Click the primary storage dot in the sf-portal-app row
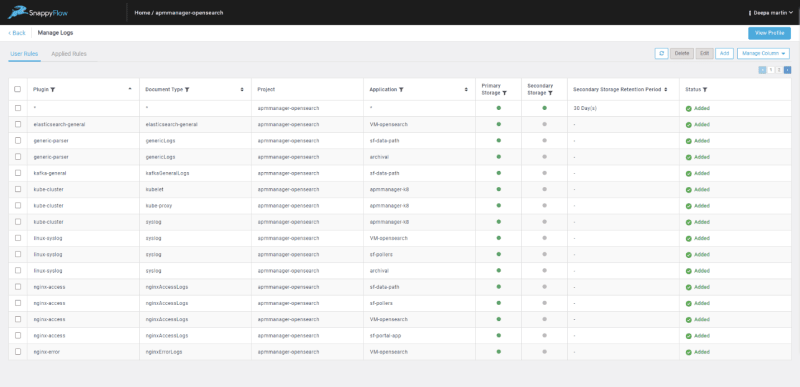This screenshot has height=387, width=800. pos(498,336)
